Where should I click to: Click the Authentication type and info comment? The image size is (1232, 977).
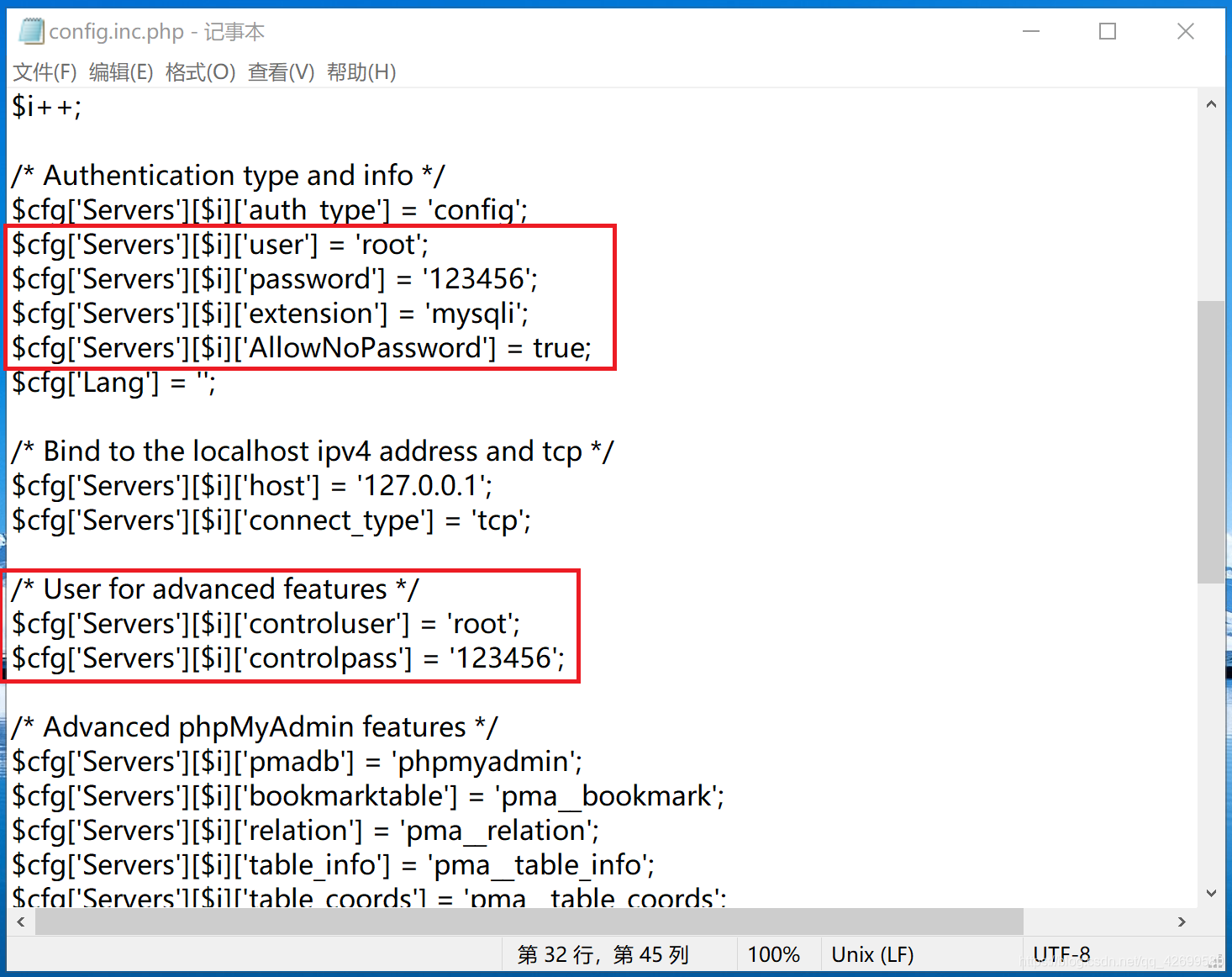pos(228,176)
